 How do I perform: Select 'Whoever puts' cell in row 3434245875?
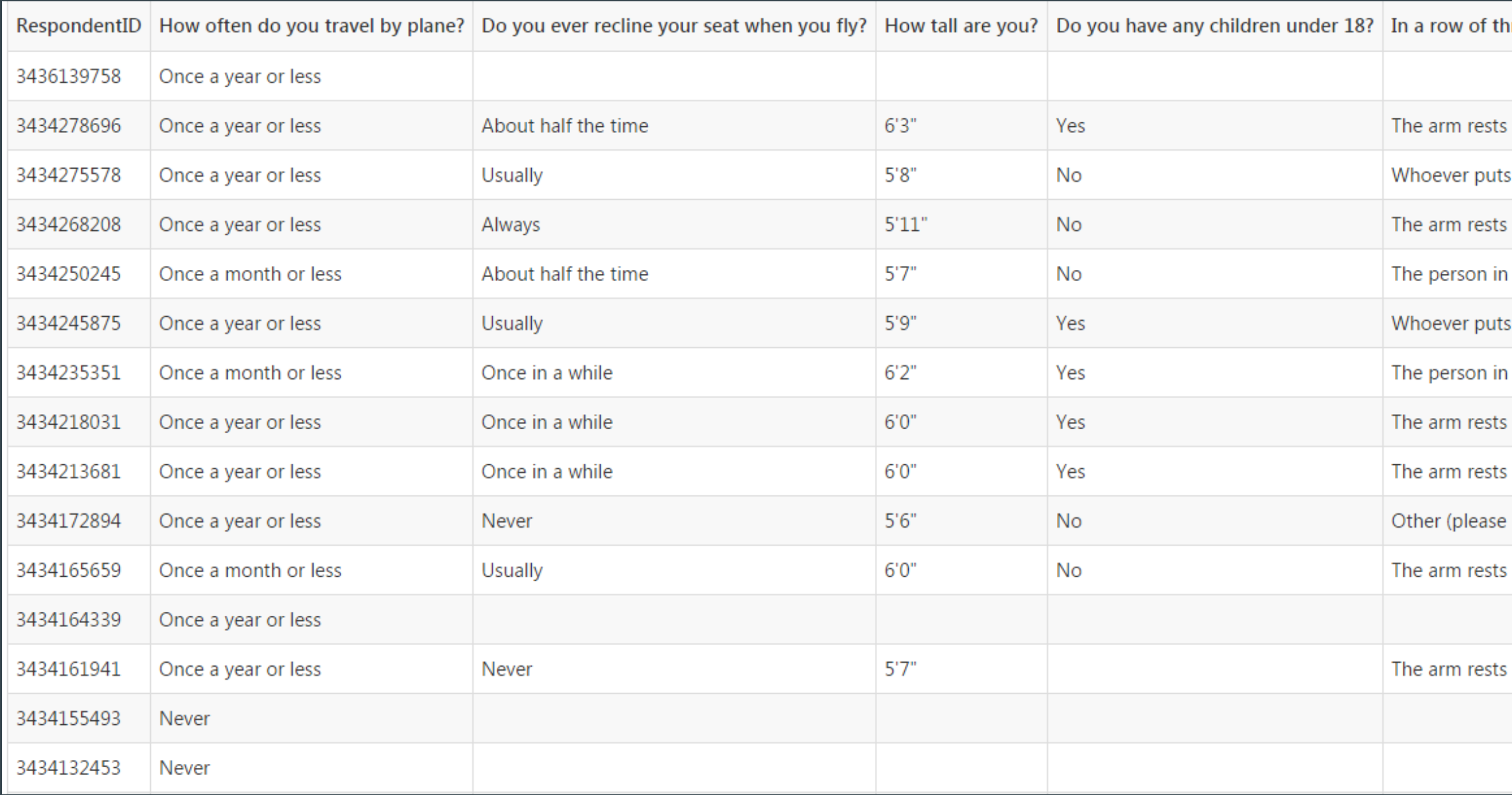click(x=1447, y=323)
